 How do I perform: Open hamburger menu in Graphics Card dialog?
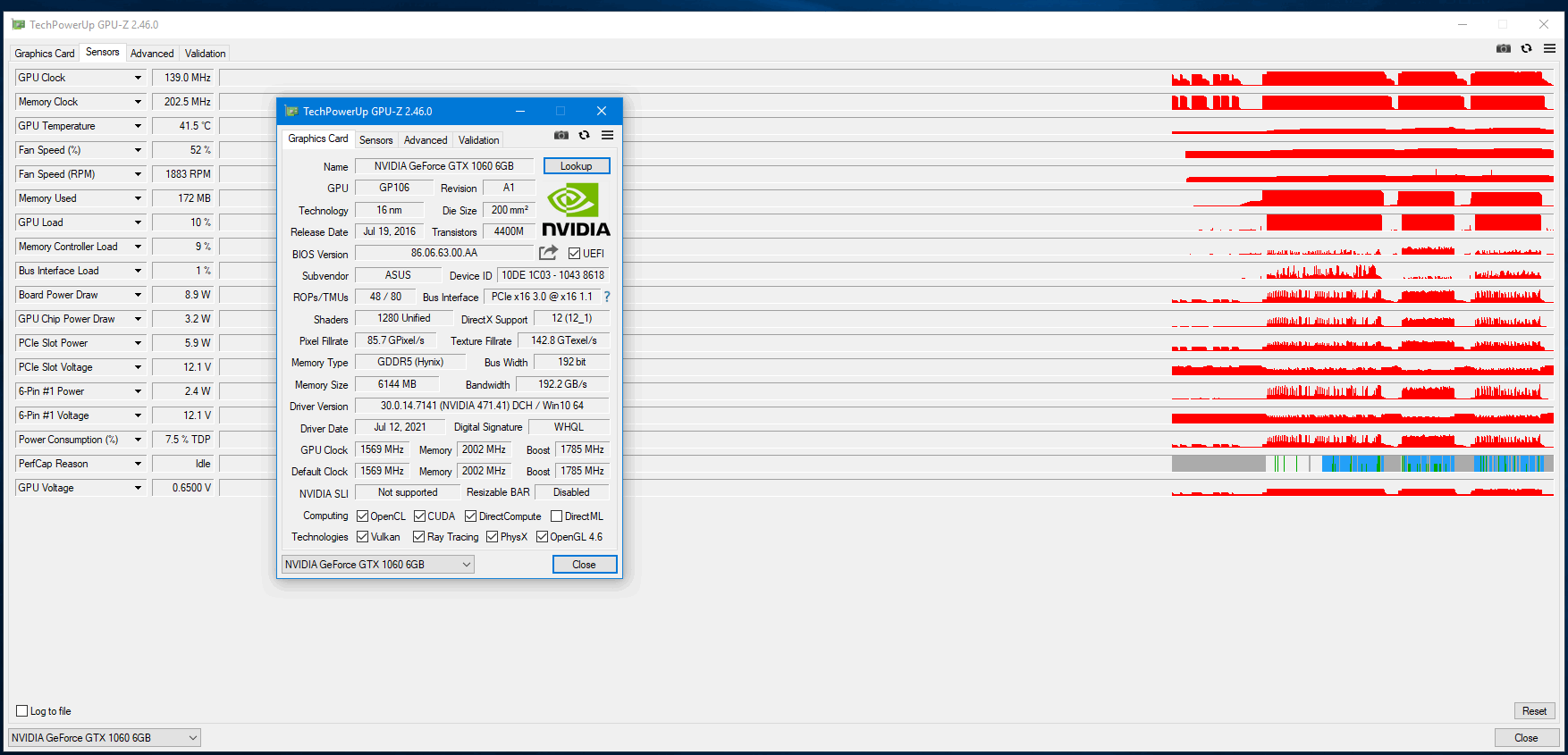pos(608,135)
